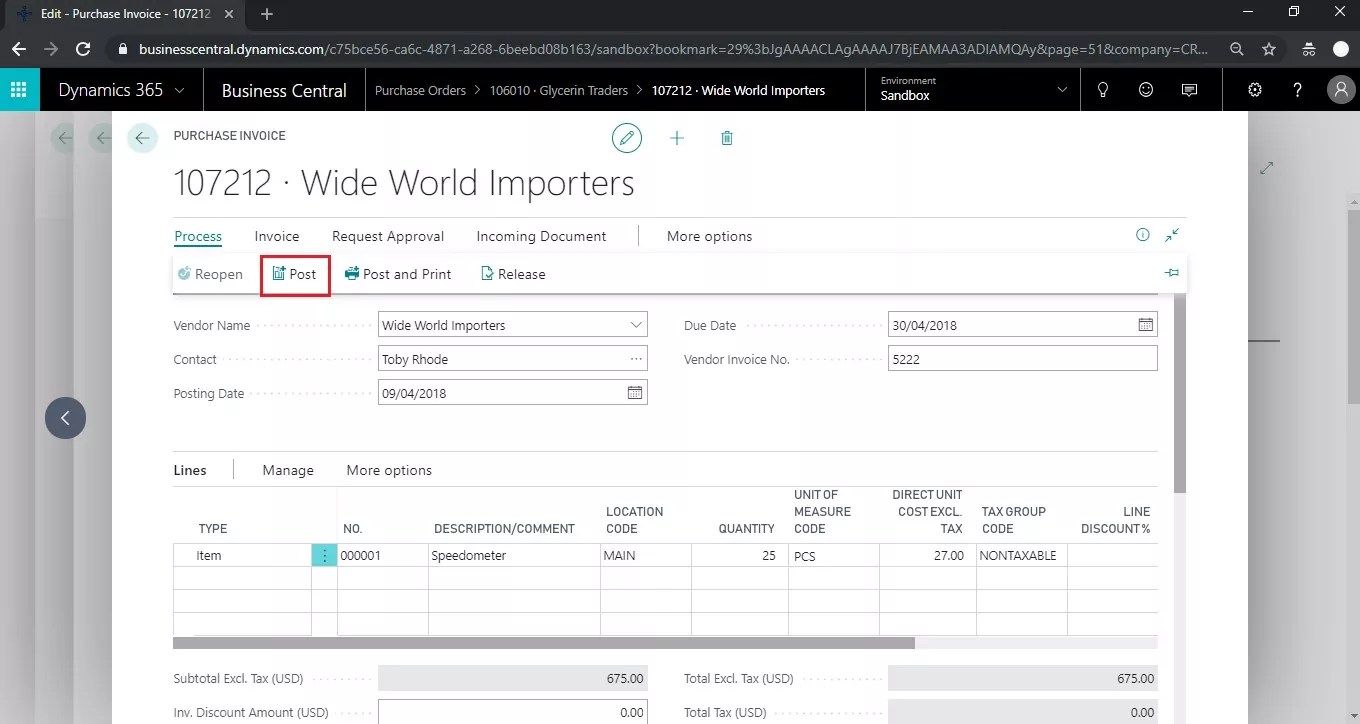This screenshot has width=1360, height=724.
Task: Expand the Vendor Name dropdown
Action: pyautogui.click(x=636, y=325)
